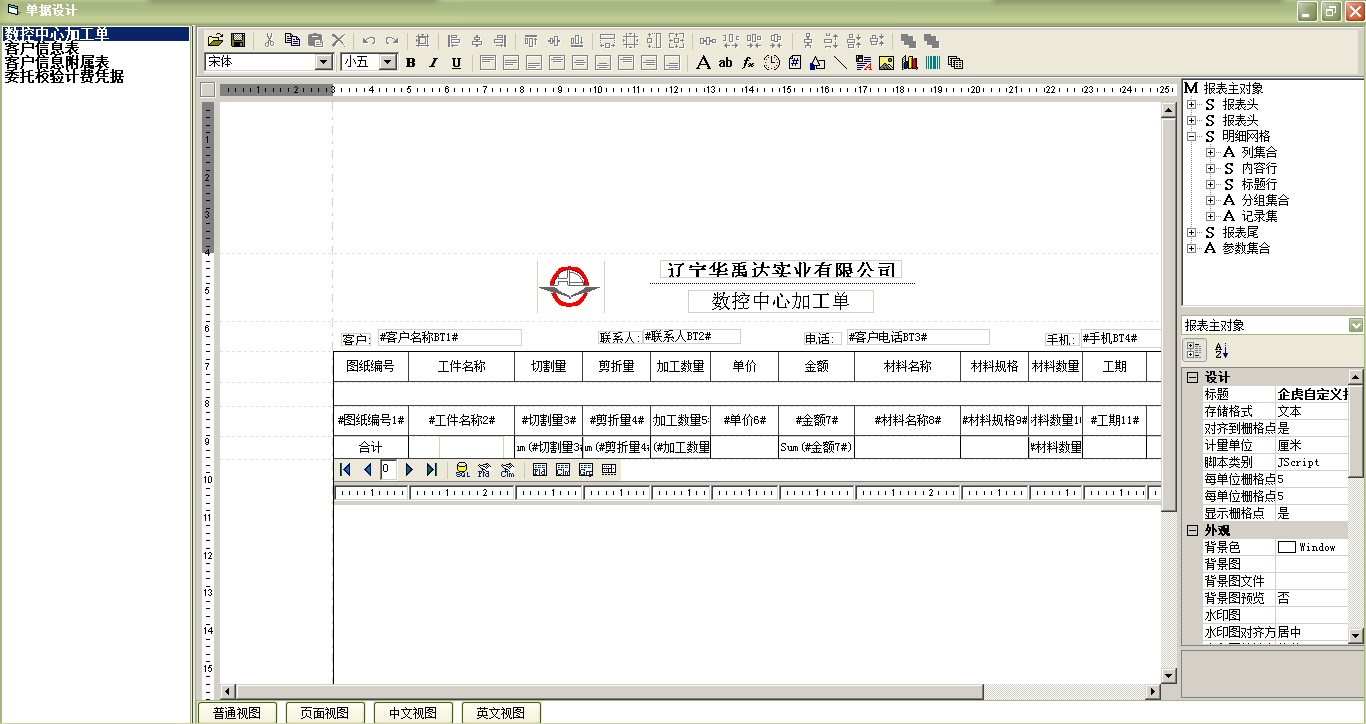The width and height of the screenshot is (1366, 724).
Task: Expand the 报表尾 tree node
Action: pos(1192,233)
